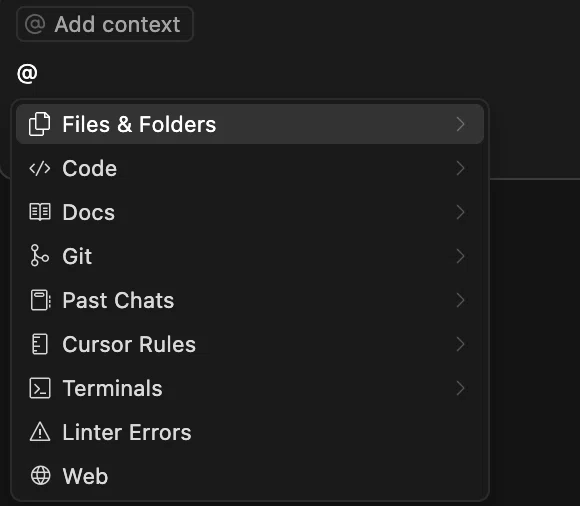Screen dimensions: 580x506
Task: Select the Files & Folders copy icon
Action: 40,124
